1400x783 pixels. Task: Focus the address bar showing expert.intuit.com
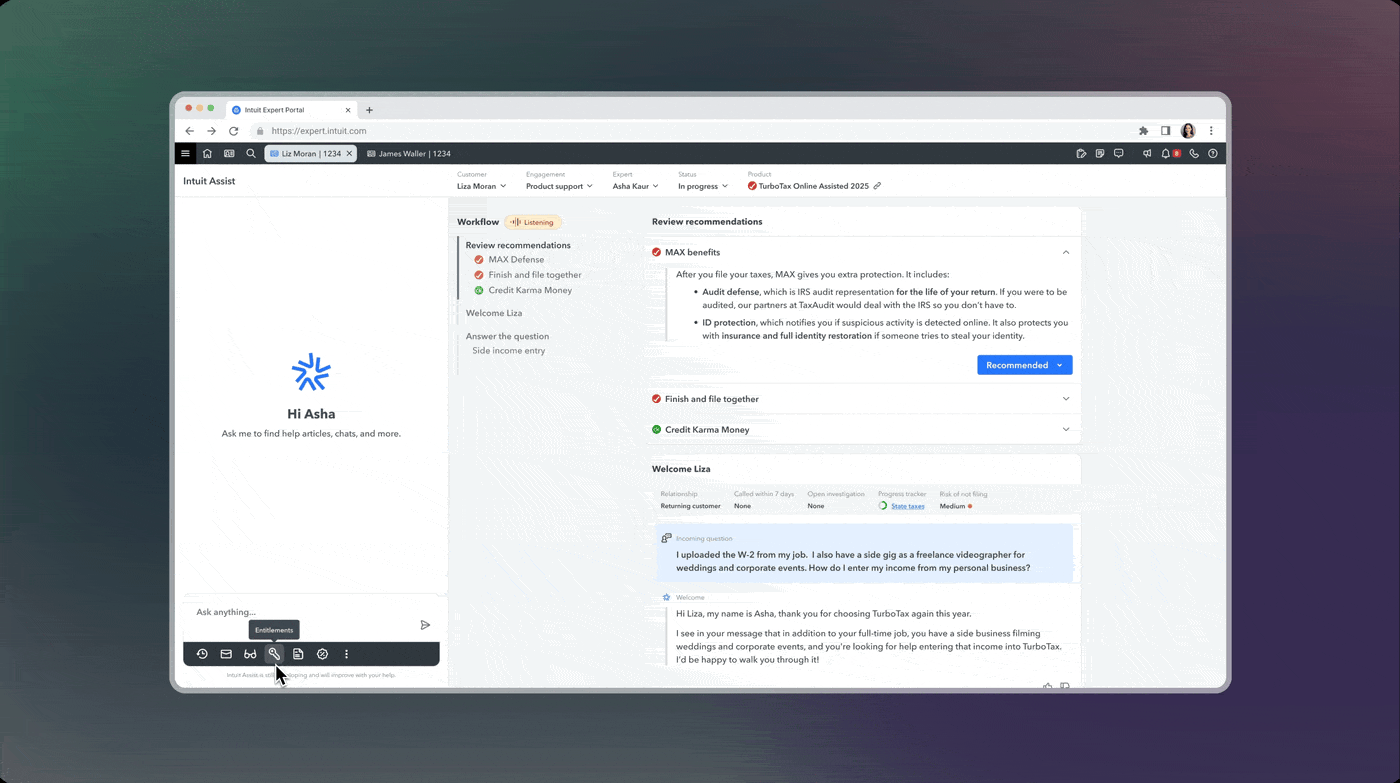point(690,131)
